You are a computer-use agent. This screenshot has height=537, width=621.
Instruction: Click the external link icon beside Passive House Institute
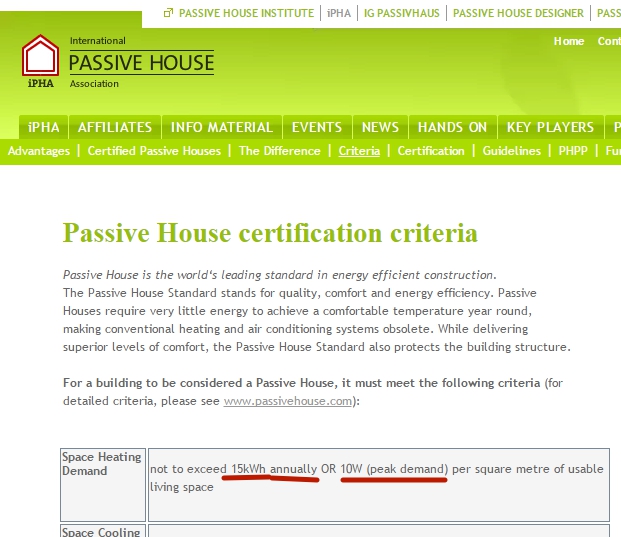pos(168,13)
